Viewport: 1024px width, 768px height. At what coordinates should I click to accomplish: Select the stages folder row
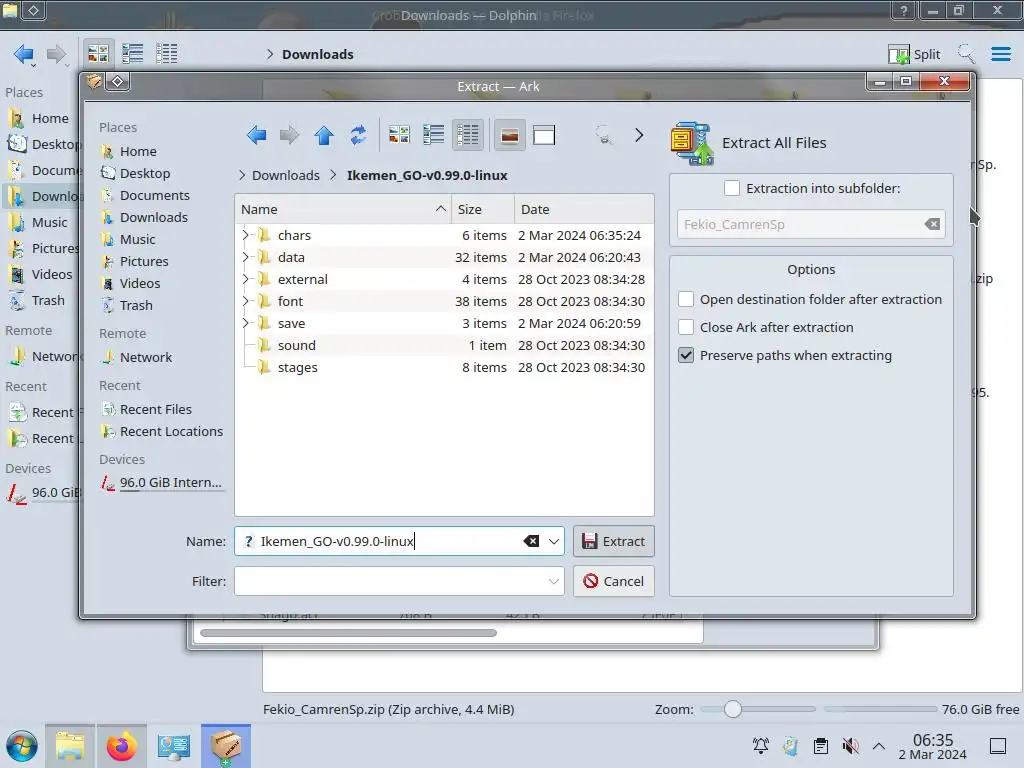pyautogui.click(x=444, y=367)
